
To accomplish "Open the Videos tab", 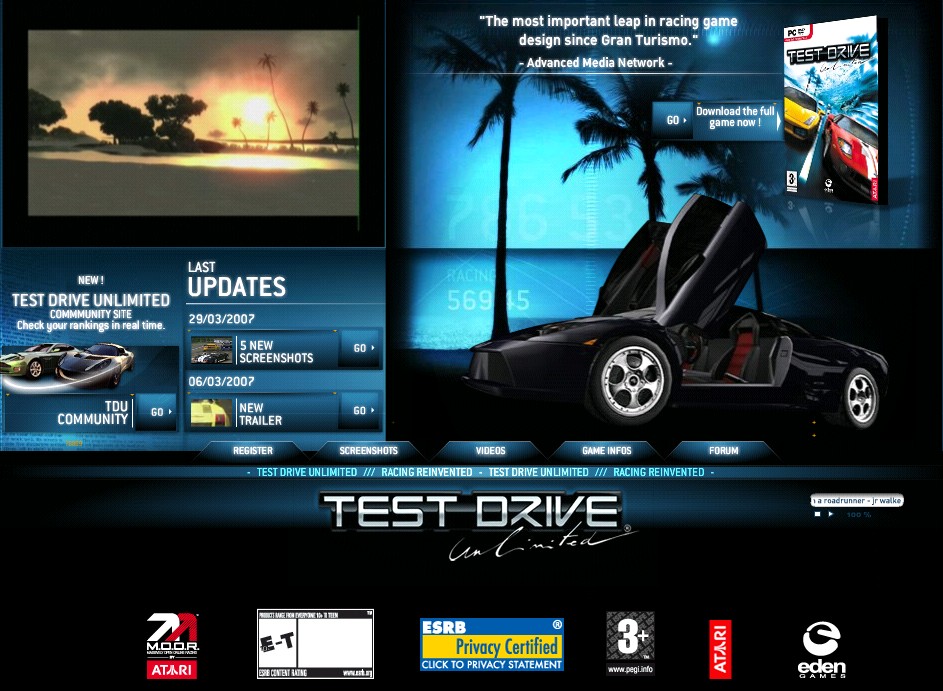I will click(x=490, y=450).
